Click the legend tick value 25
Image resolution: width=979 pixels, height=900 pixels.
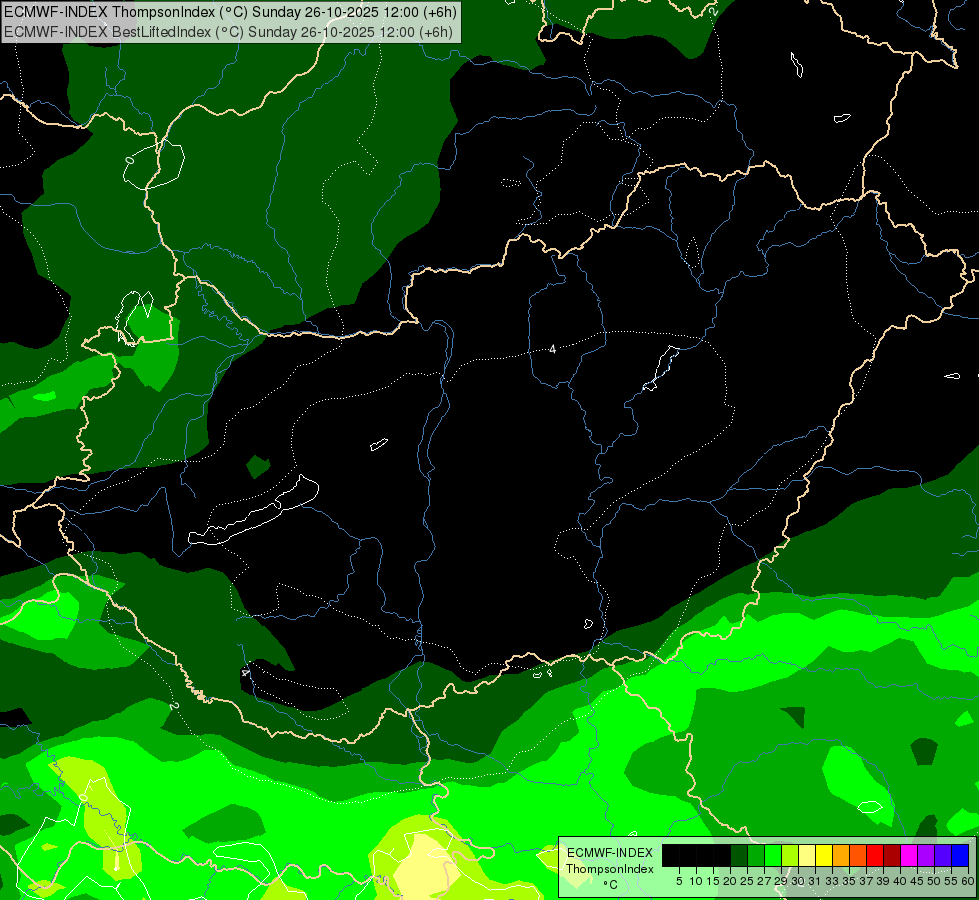pyautogui.click(x=747, y=881)
